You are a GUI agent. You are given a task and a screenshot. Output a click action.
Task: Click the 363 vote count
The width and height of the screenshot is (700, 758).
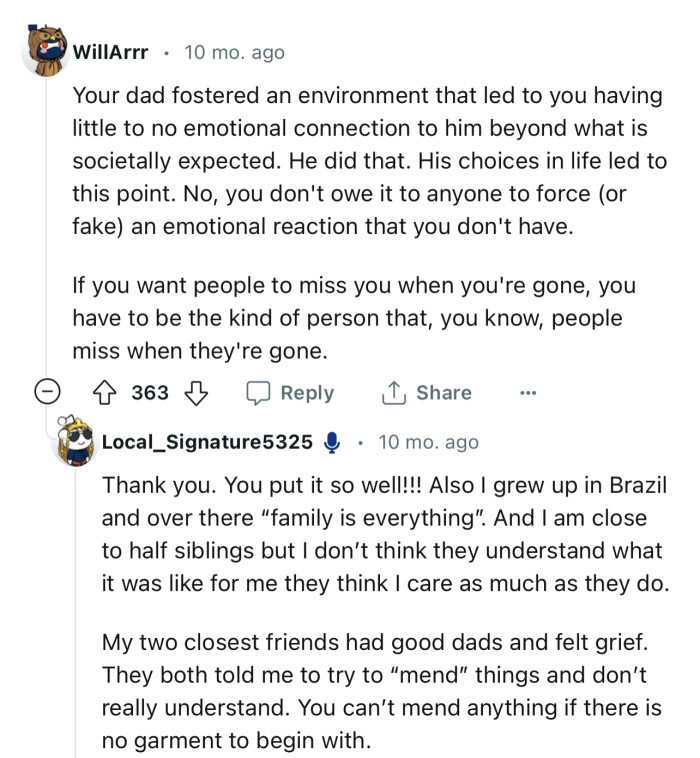150,393
